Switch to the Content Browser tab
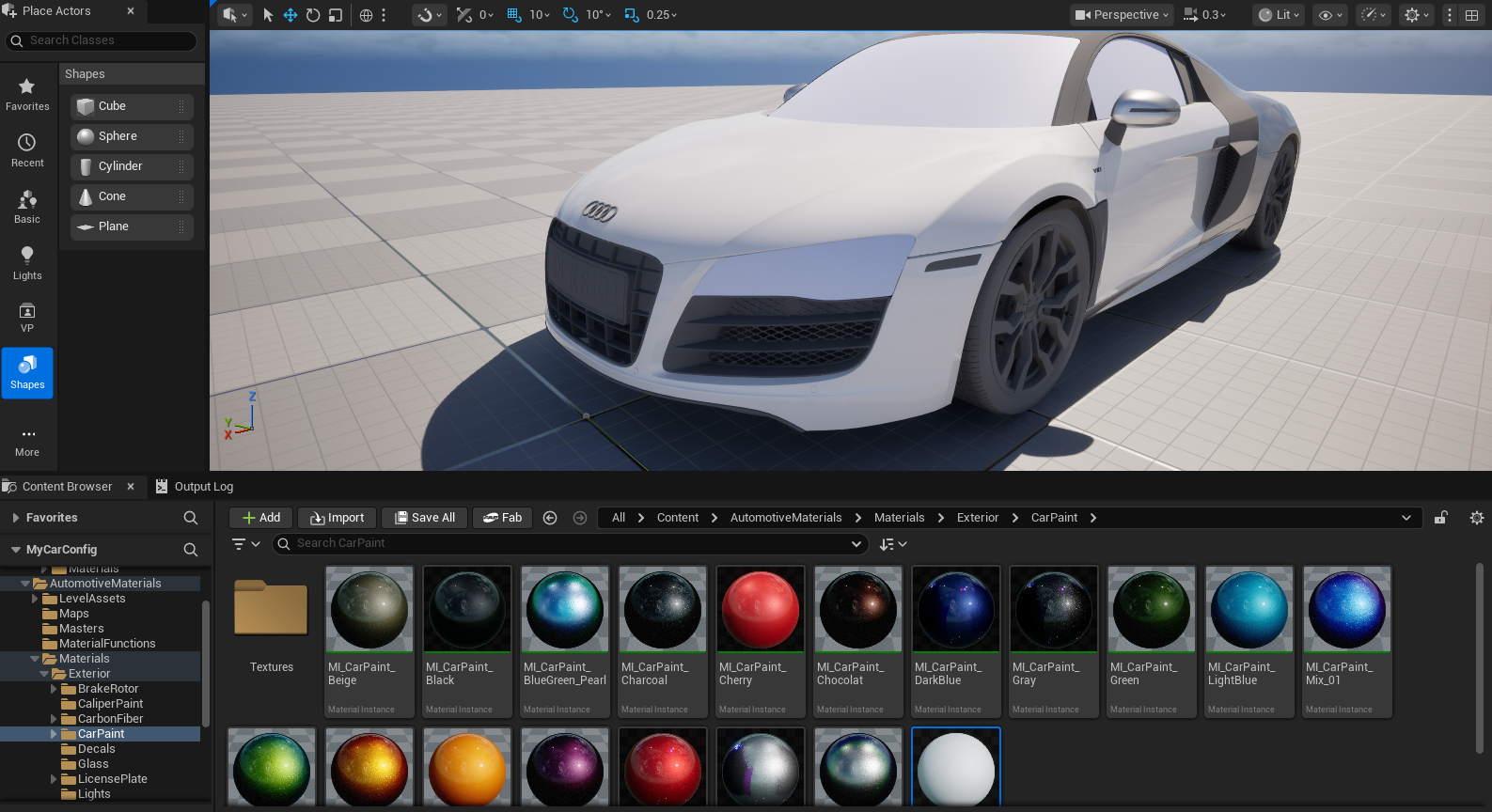The width and height of the screenshot is (1492, 812). [x=67, y=487]
